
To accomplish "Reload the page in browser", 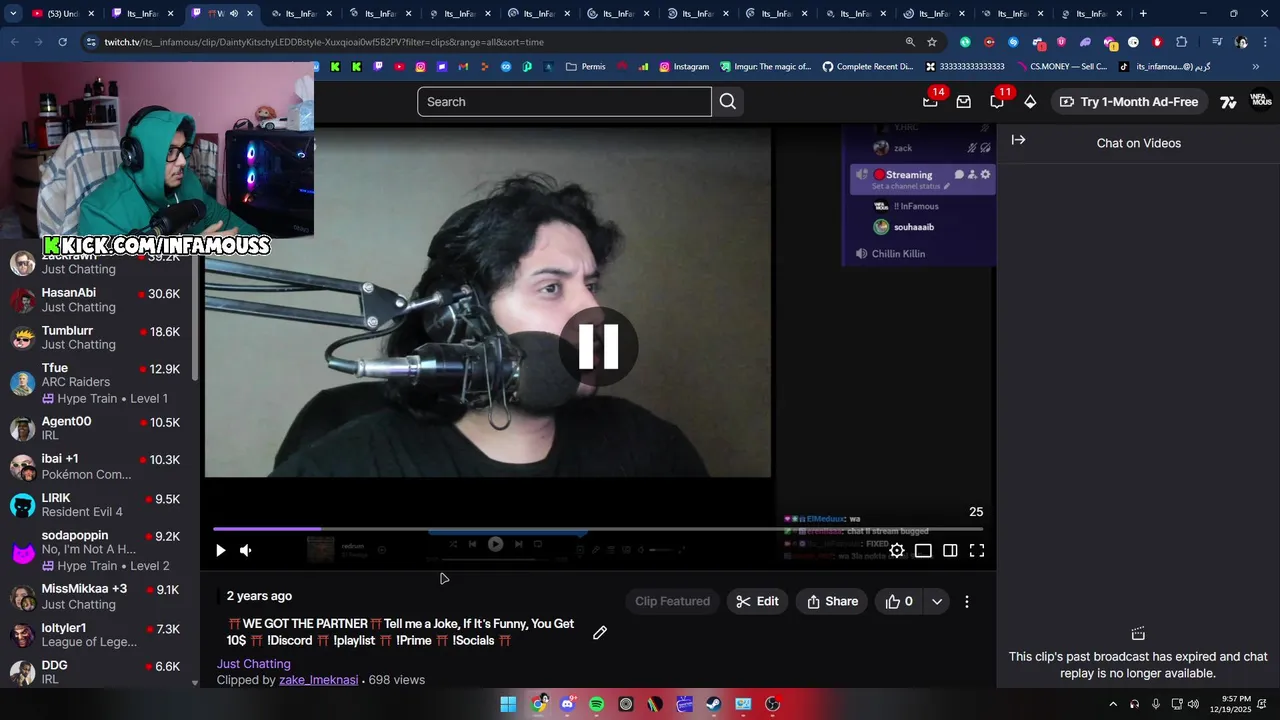I will [x=62, y=42].
